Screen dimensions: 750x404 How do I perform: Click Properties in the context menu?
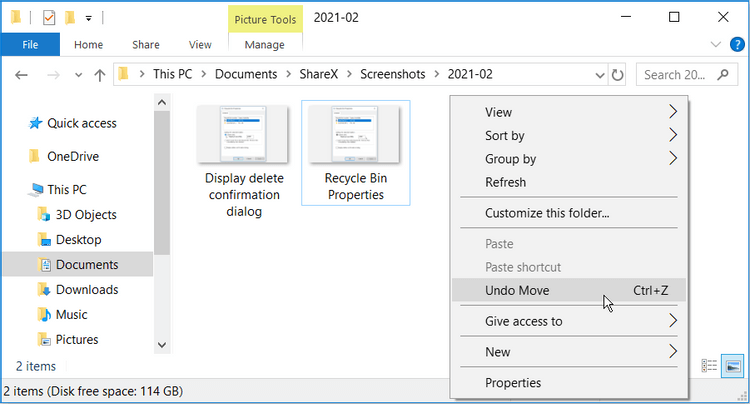513,383
